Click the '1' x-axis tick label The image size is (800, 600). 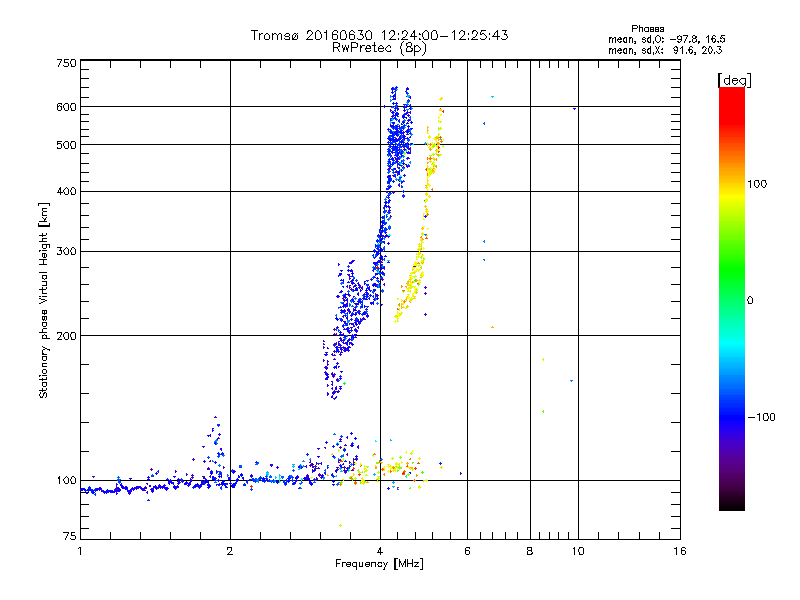click(x=80, y=551)
